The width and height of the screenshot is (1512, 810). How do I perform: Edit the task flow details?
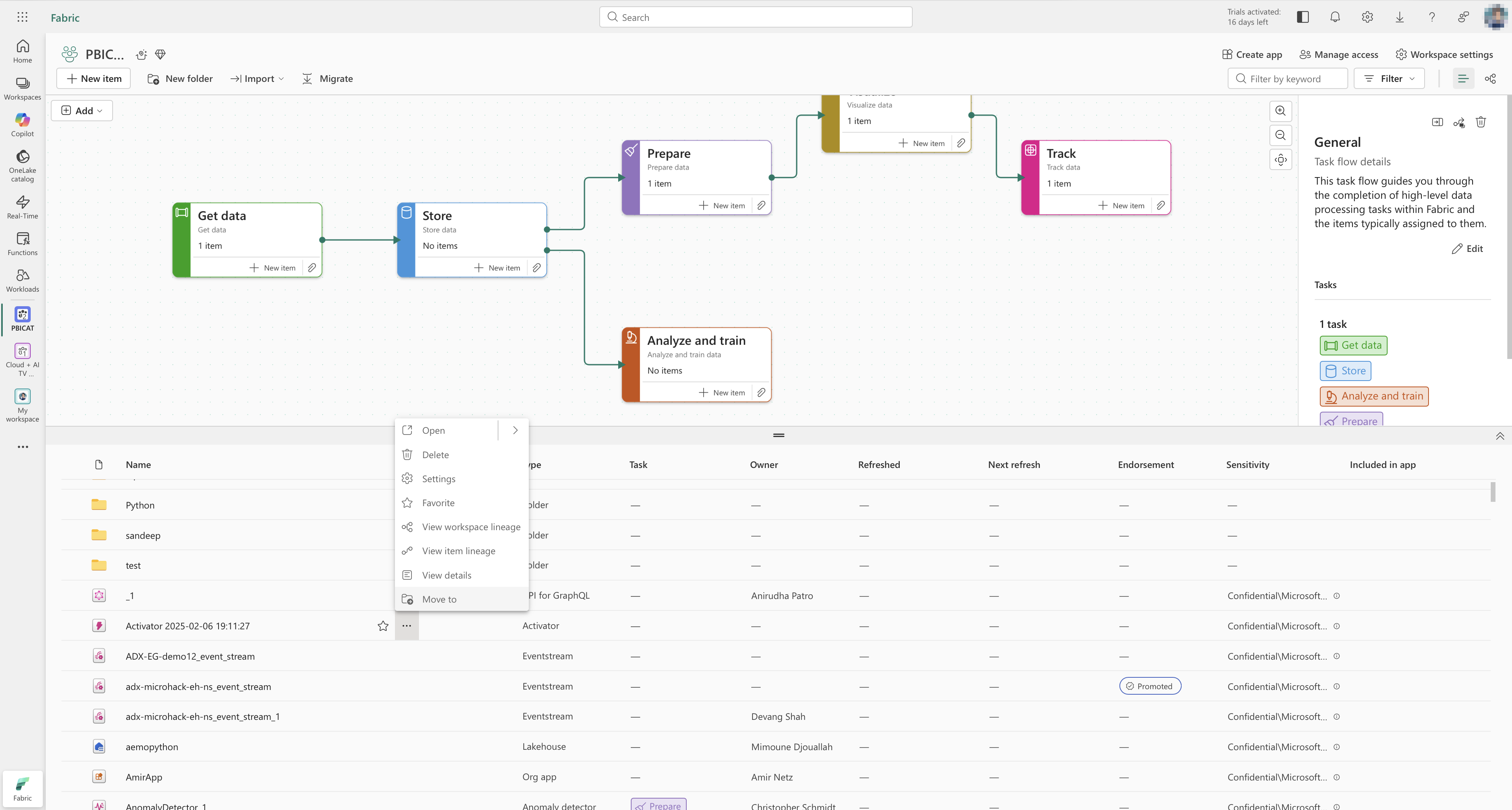point(1468,249)
